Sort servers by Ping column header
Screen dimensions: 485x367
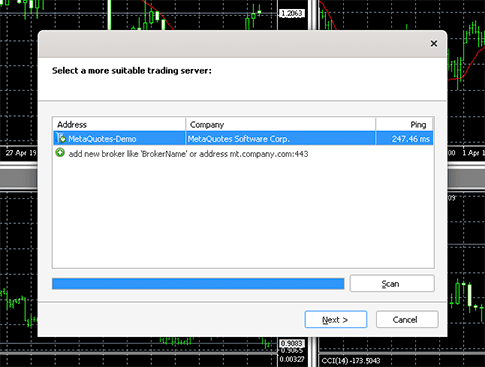(x=404, y=124)
